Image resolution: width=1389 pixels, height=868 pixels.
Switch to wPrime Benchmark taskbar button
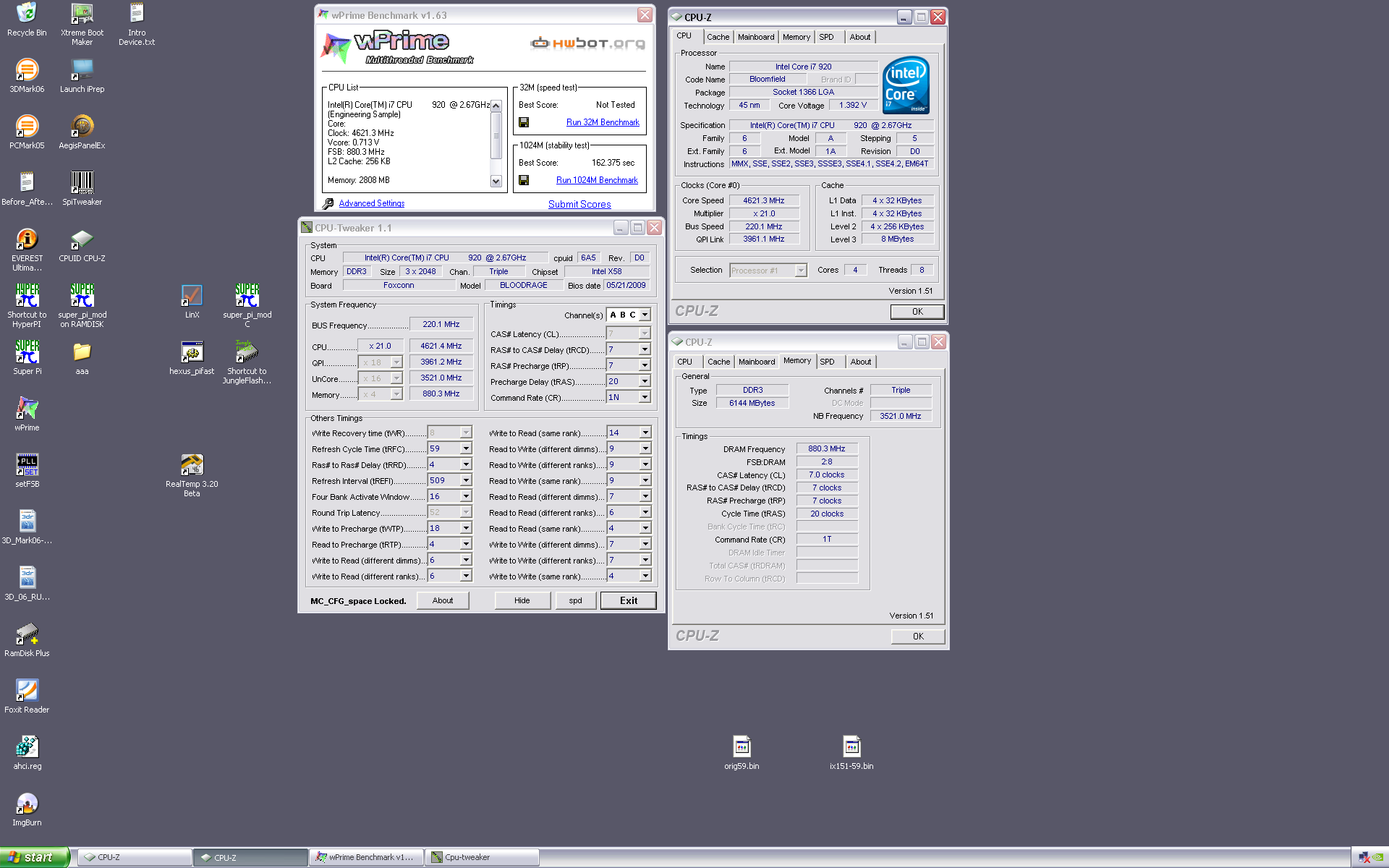tap(366, 857)
